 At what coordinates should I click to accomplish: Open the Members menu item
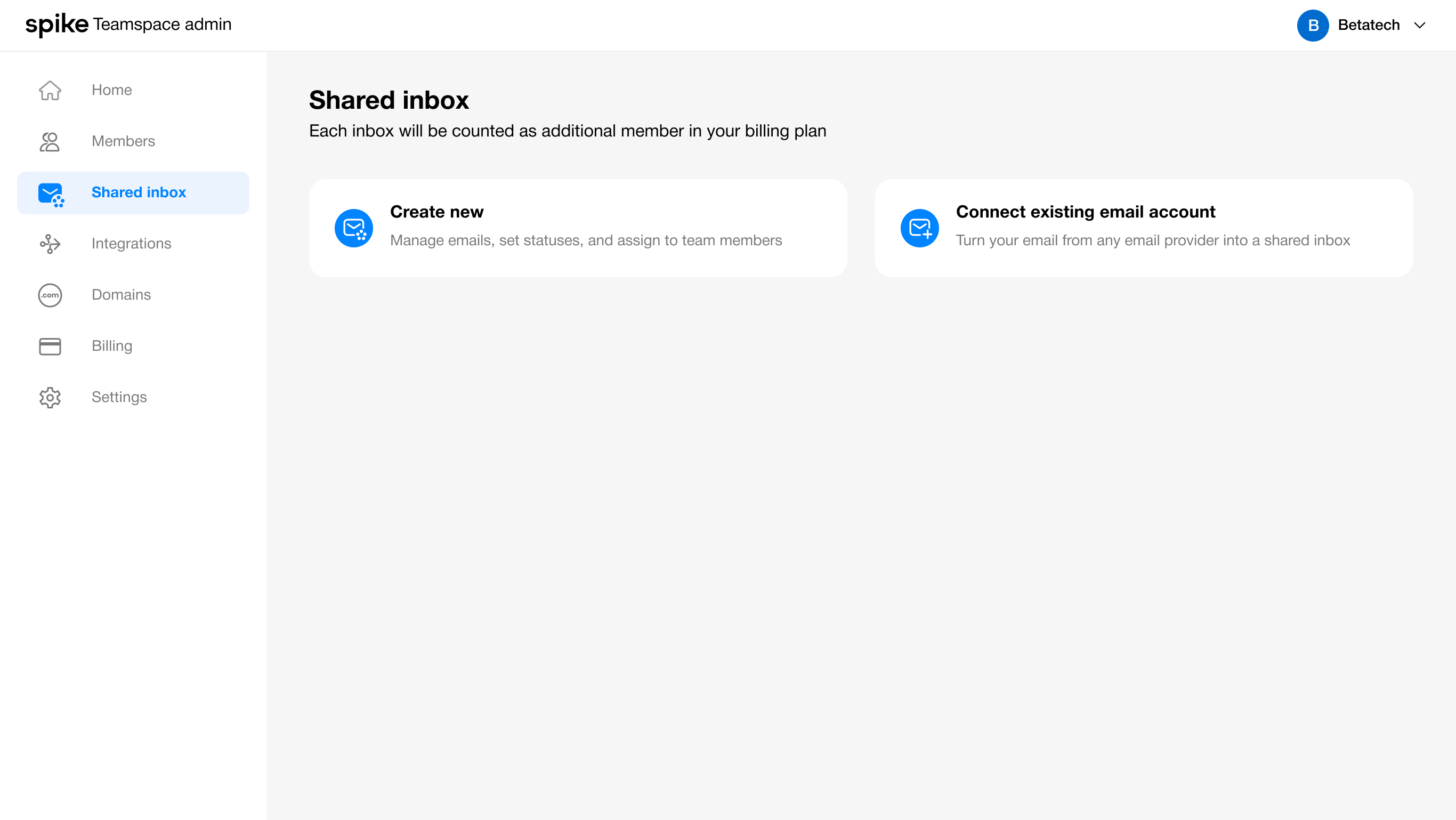[123, 141]
